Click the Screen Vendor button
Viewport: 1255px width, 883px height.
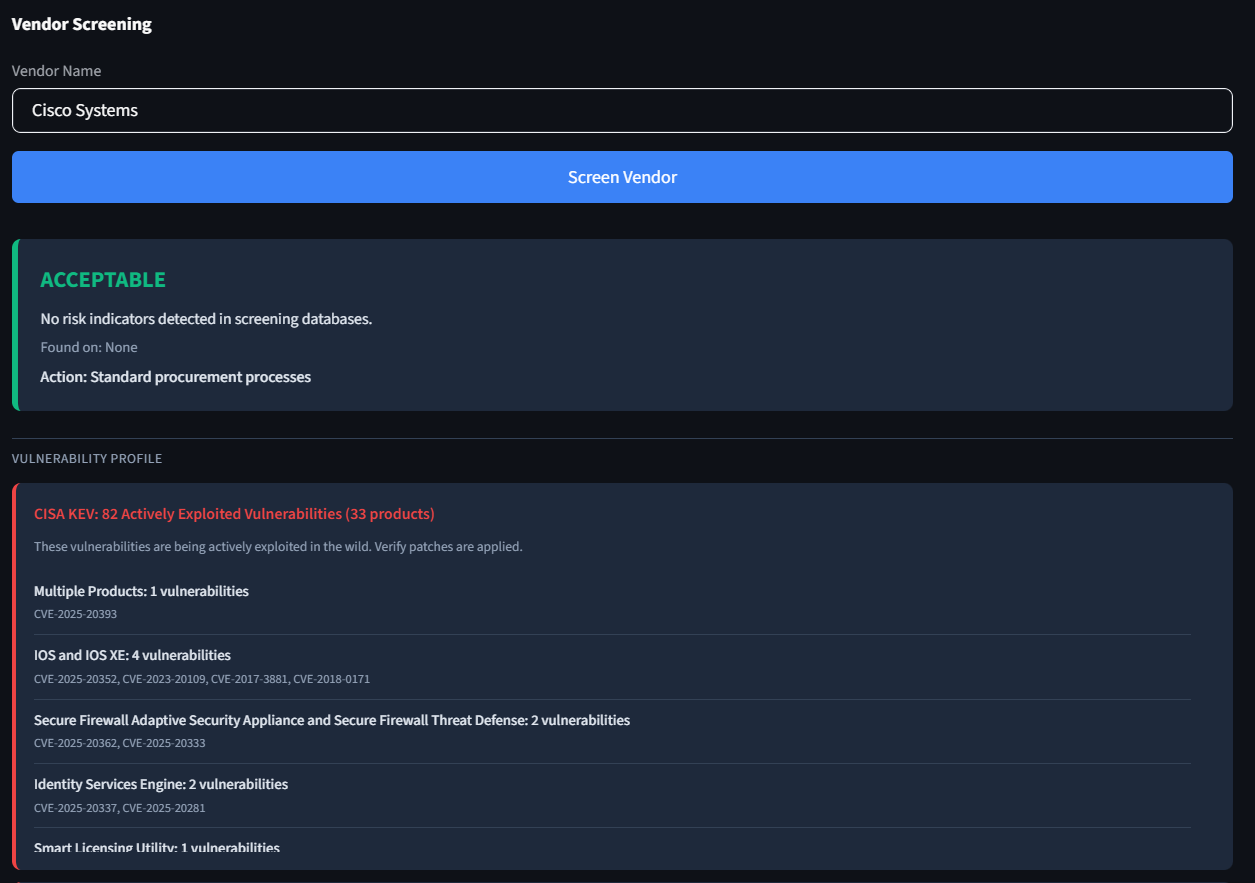tap(622, 177)
